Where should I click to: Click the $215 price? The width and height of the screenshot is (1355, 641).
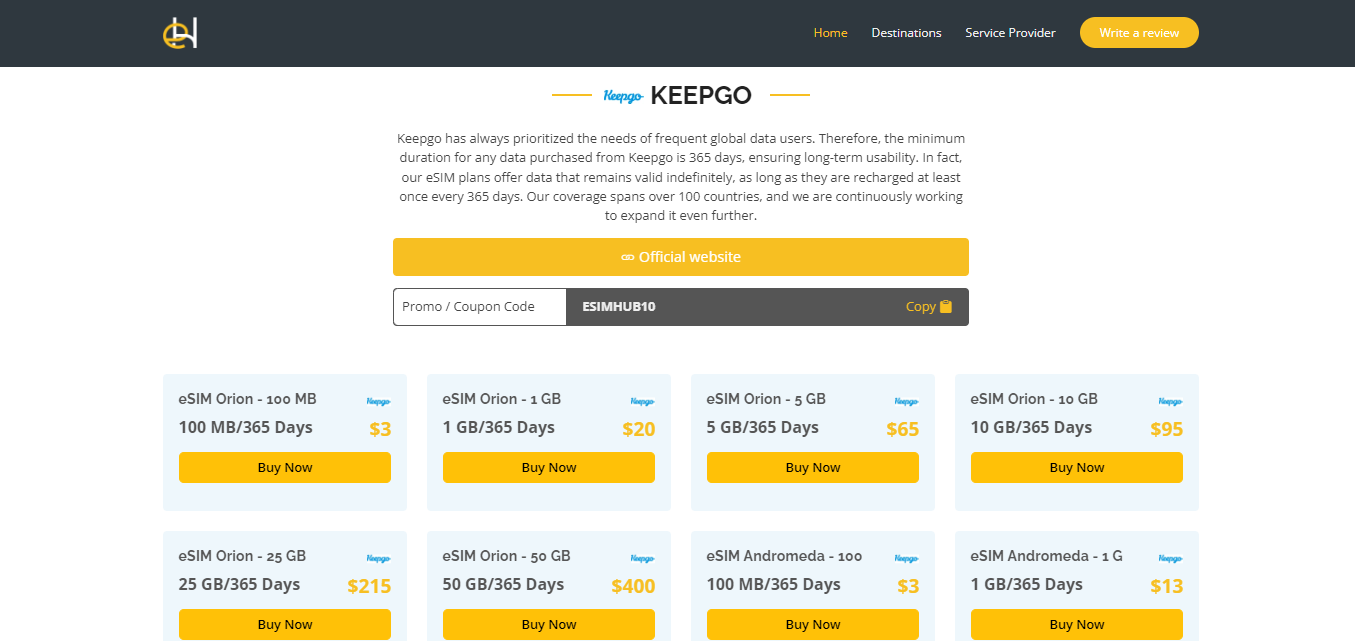point(369,587)
